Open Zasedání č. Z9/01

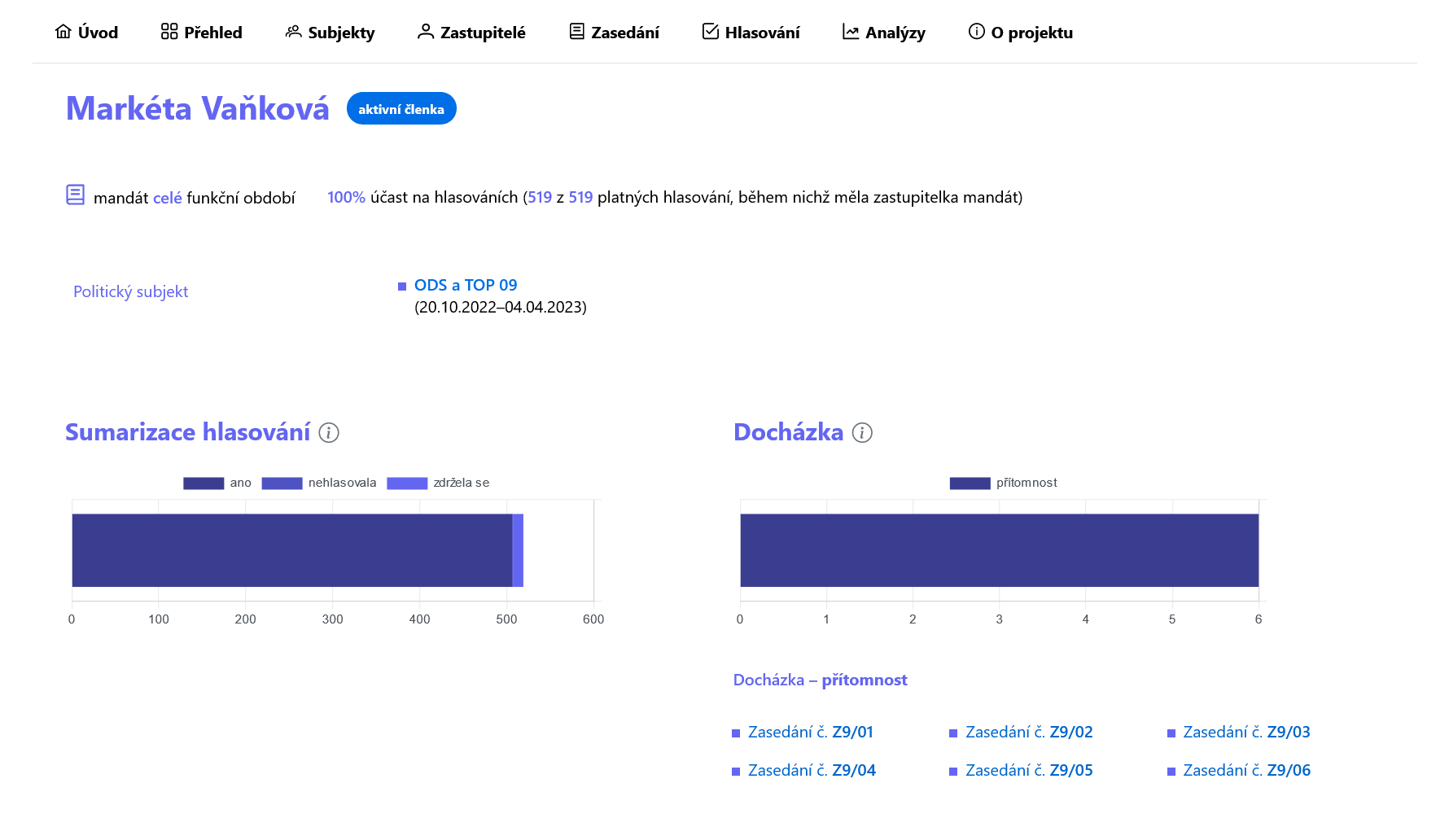[811, 732]
